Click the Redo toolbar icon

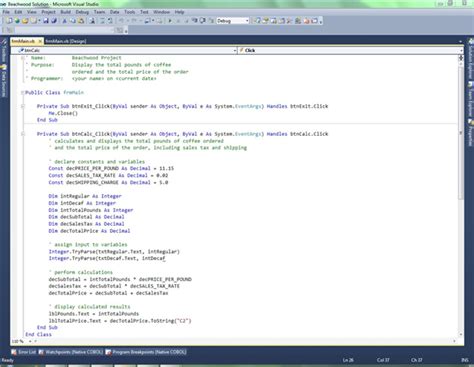point(134,21)
